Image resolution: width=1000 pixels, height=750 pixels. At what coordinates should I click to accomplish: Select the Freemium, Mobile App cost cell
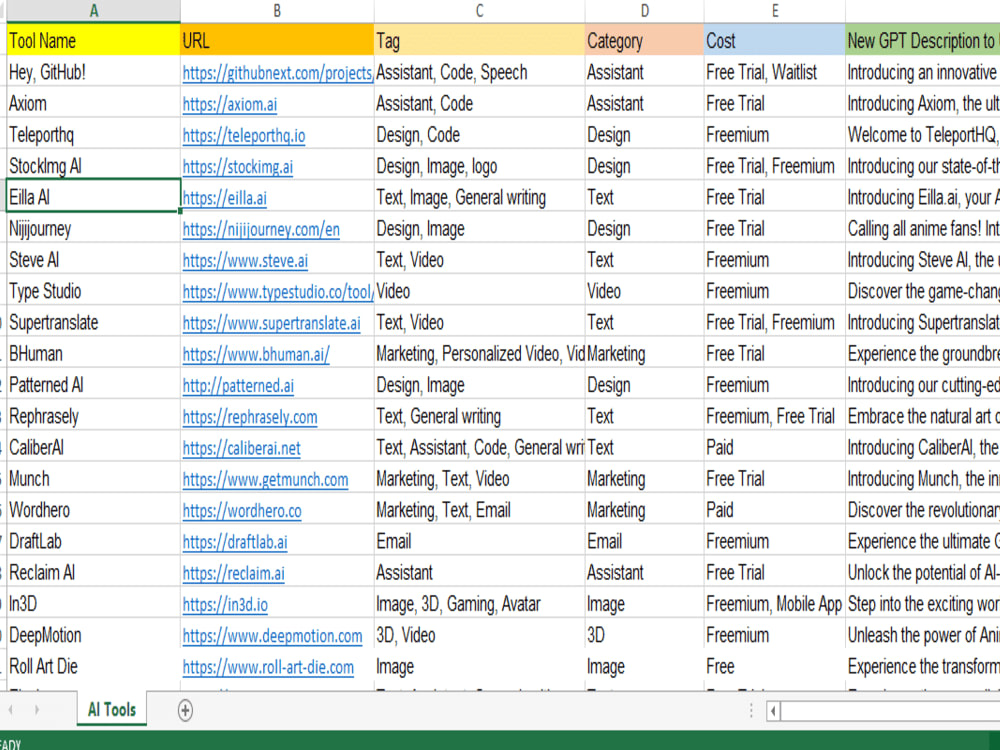(774, 603)
